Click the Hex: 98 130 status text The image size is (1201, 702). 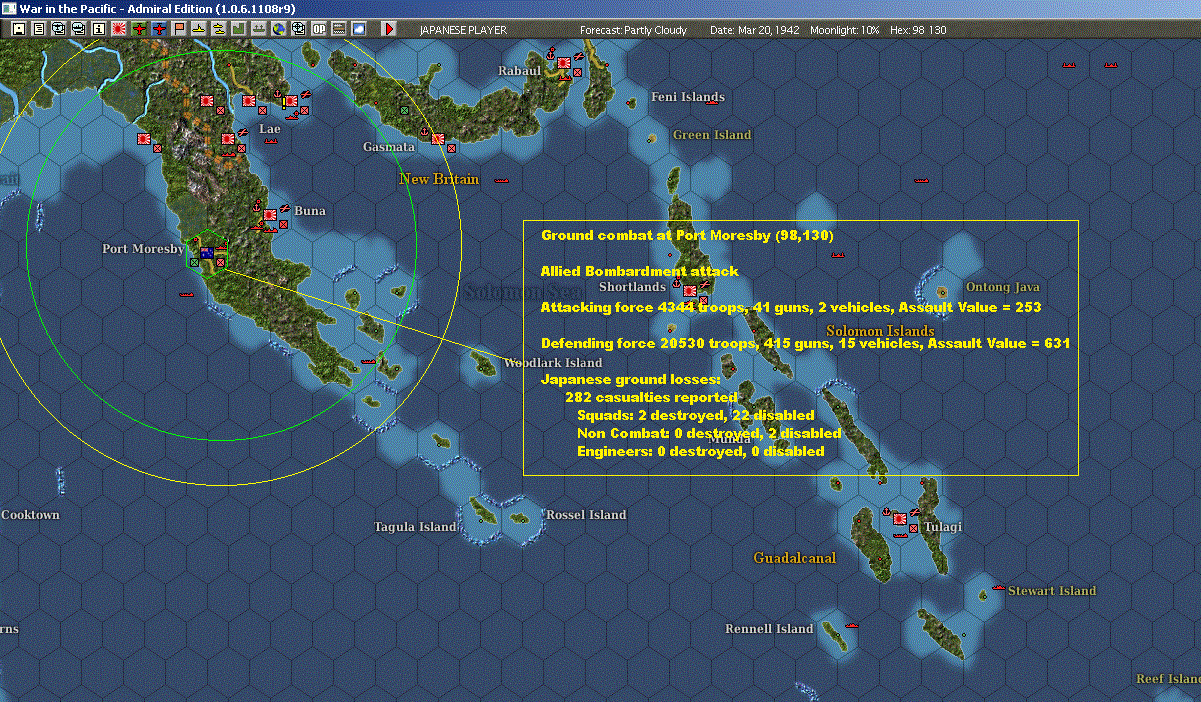[x=918, y=30]
